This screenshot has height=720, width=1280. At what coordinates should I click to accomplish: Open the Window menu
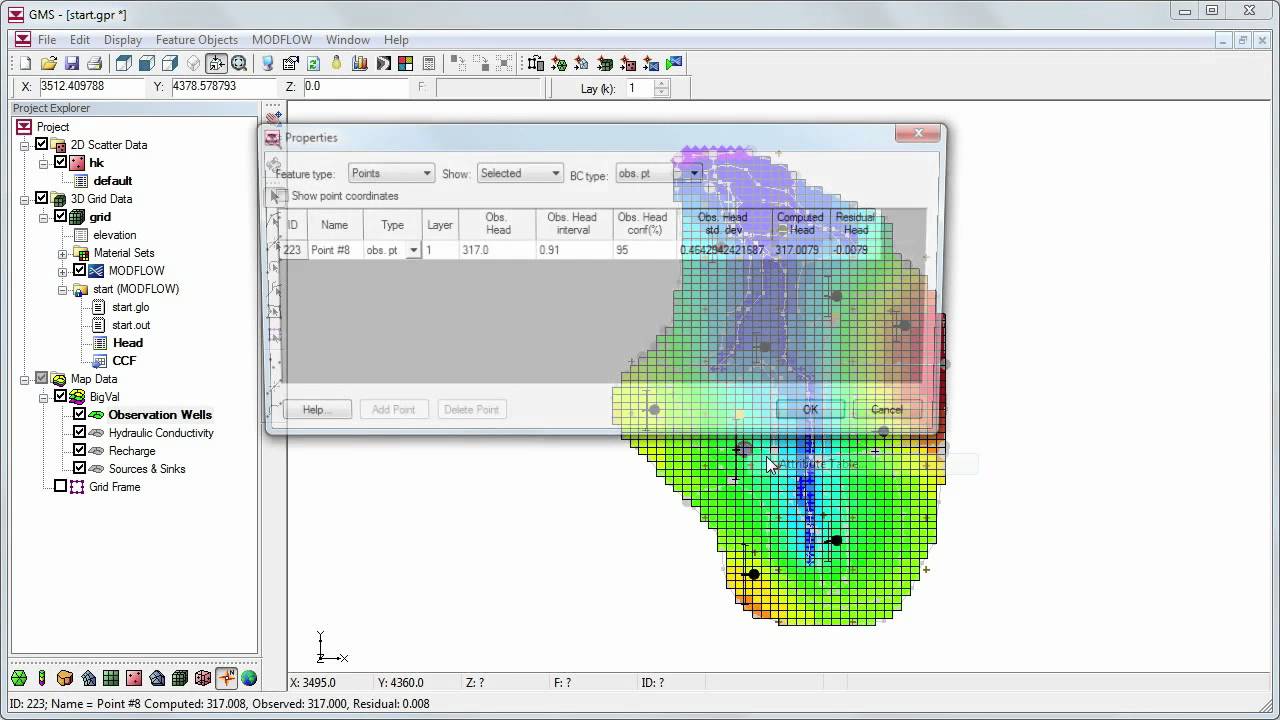coord(348,40)
